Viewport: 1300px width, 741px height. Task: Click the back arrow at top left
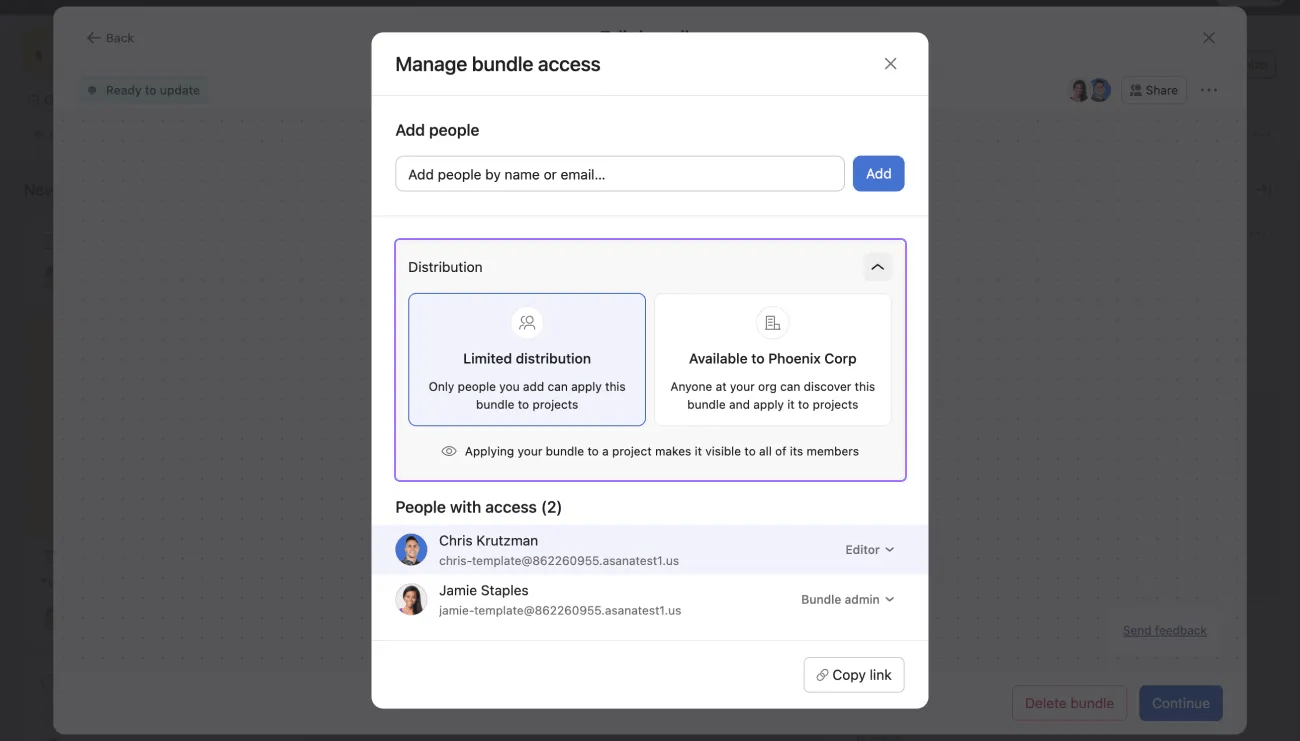pos(91,37)
